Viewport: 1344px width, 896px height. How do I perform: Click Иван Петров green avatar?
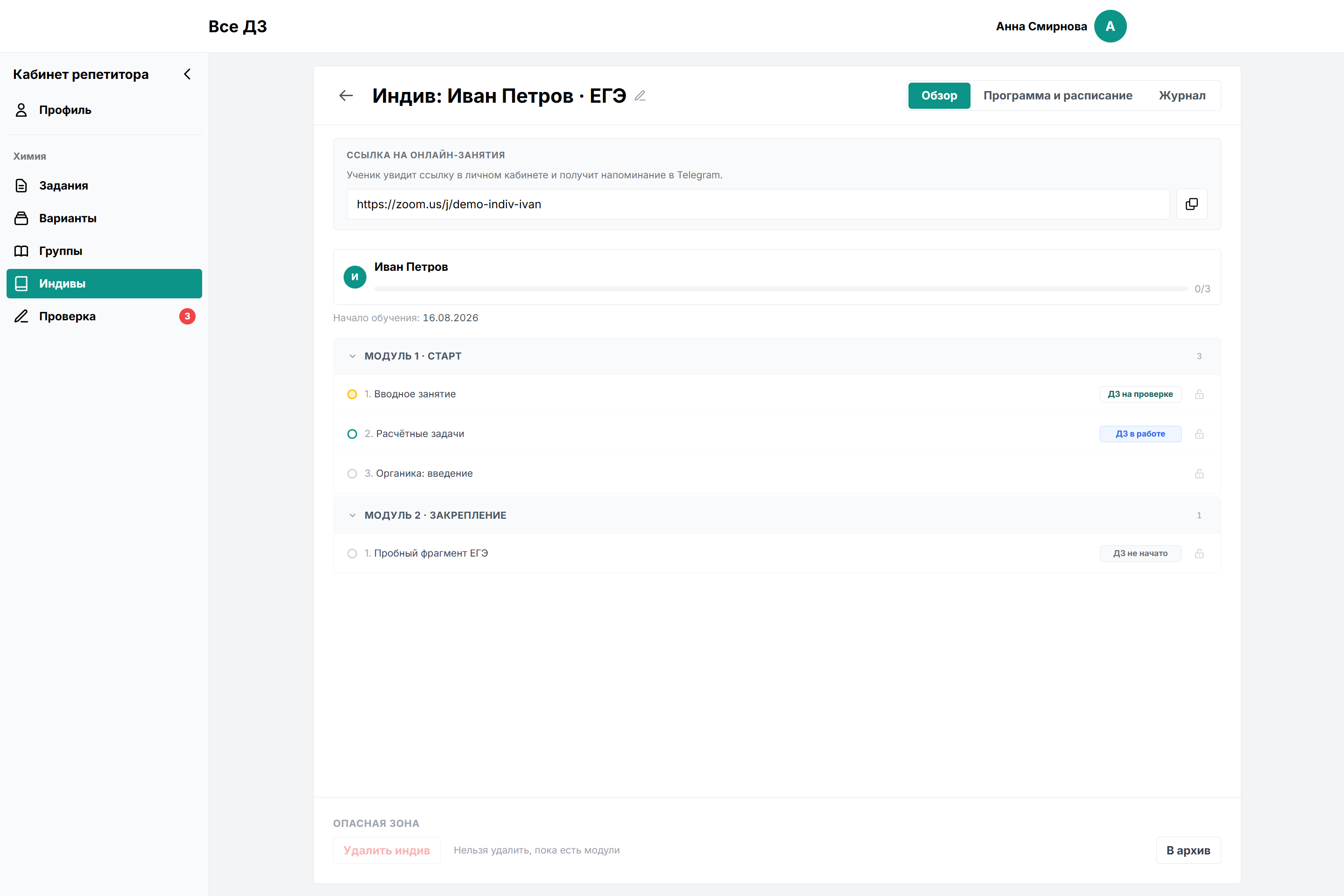tap(355, 277)
